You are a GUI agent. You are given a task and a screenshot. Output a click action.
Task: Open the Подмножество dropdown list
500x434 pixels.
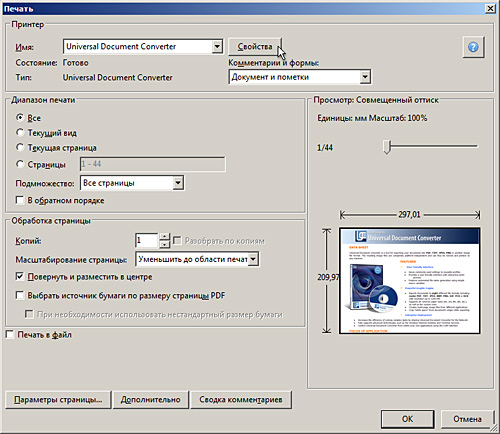pos(178,183)
